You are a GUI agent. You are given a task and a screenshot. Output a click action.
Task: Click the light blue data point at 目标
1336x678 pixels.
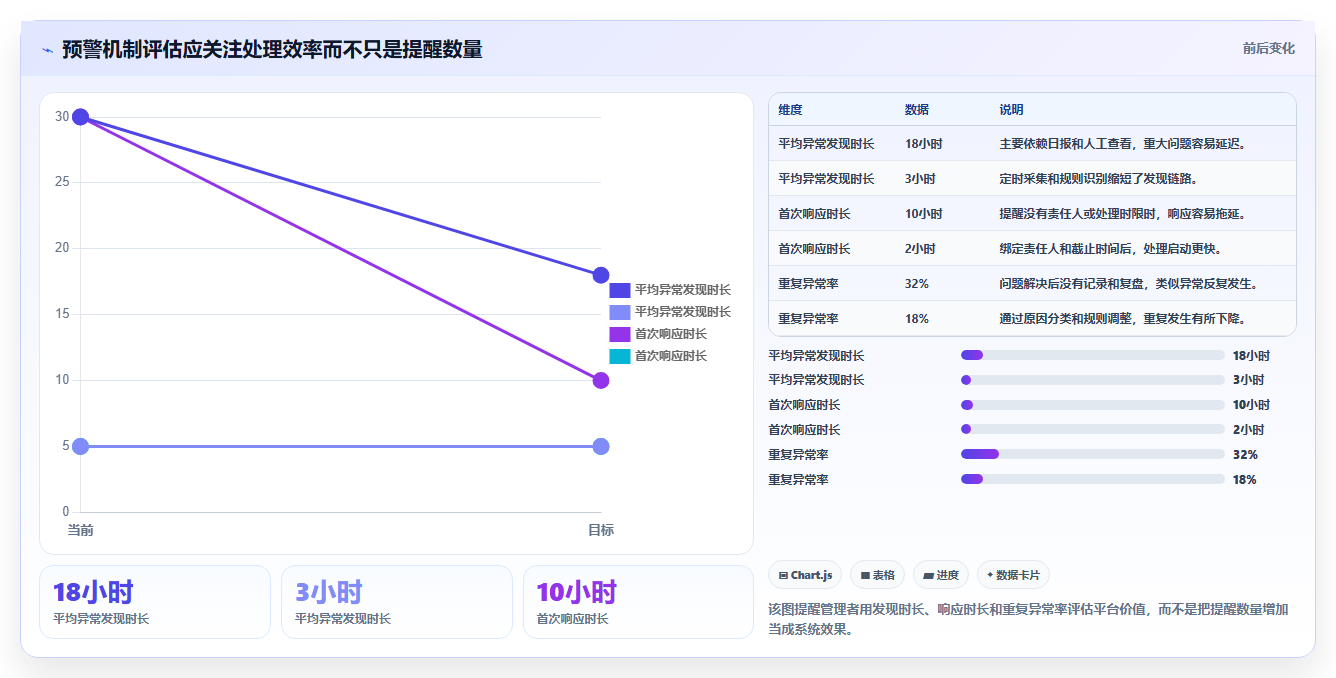[x=601, y=446]
